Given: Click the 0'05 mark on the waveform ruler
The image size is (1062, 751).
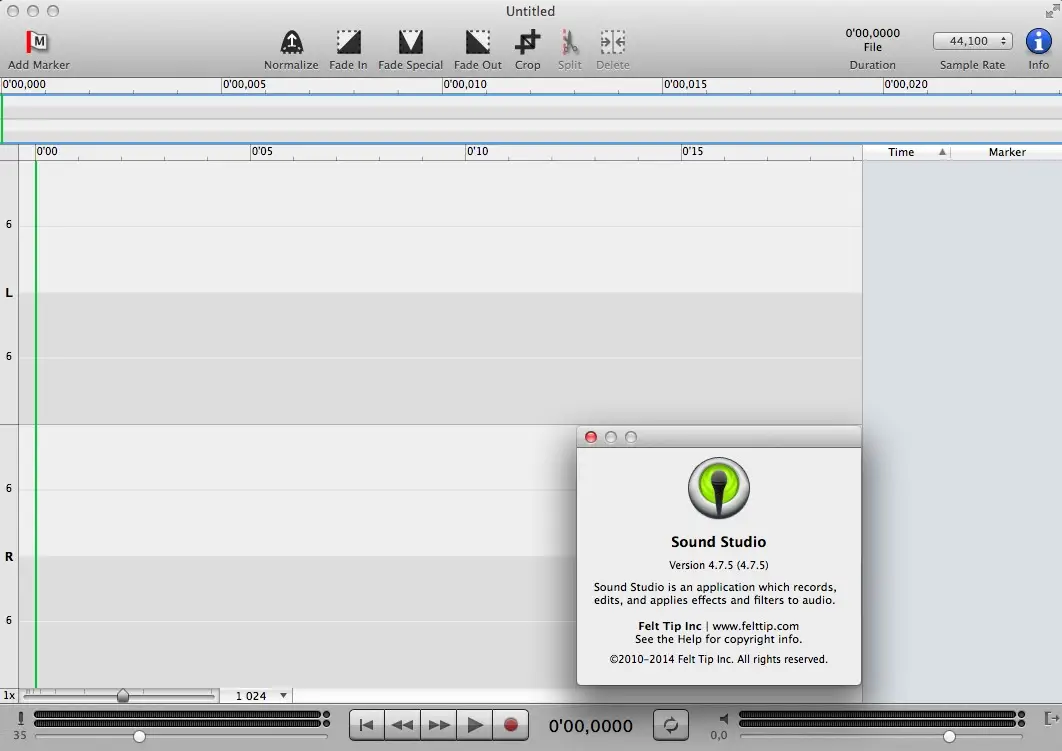Looking at the screenshot, I should (x=262, y=151).
